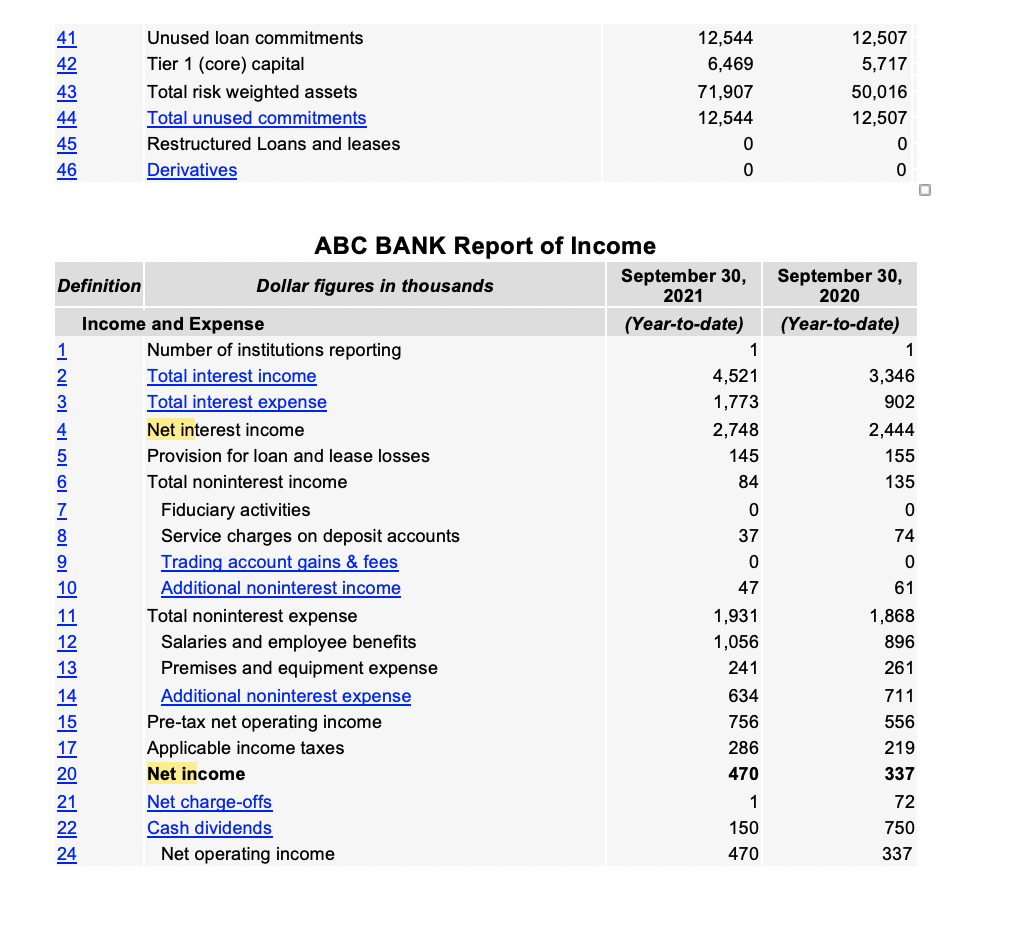Click the Definition column header

point(100,285)
